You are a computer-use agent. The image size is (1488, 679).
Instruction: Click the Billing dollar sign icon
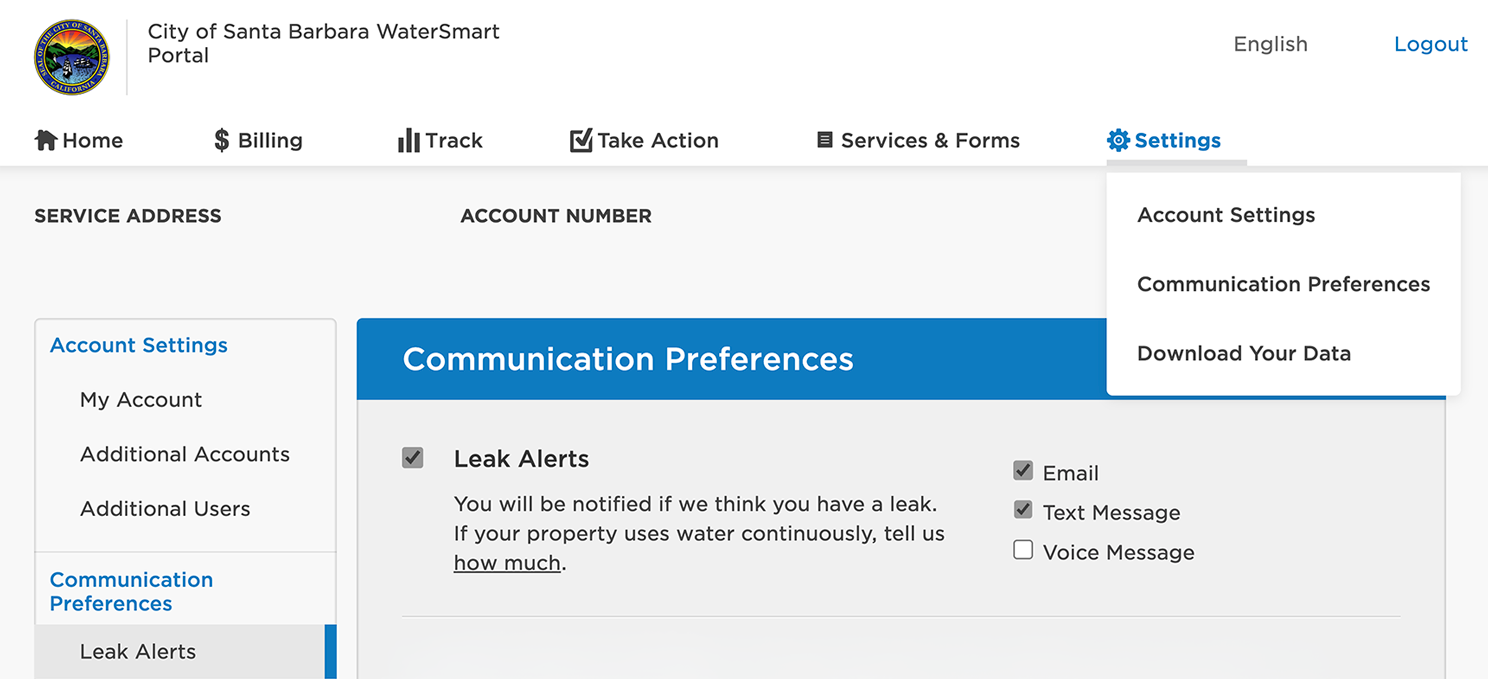pyautogui.click(x=222, y=141)
